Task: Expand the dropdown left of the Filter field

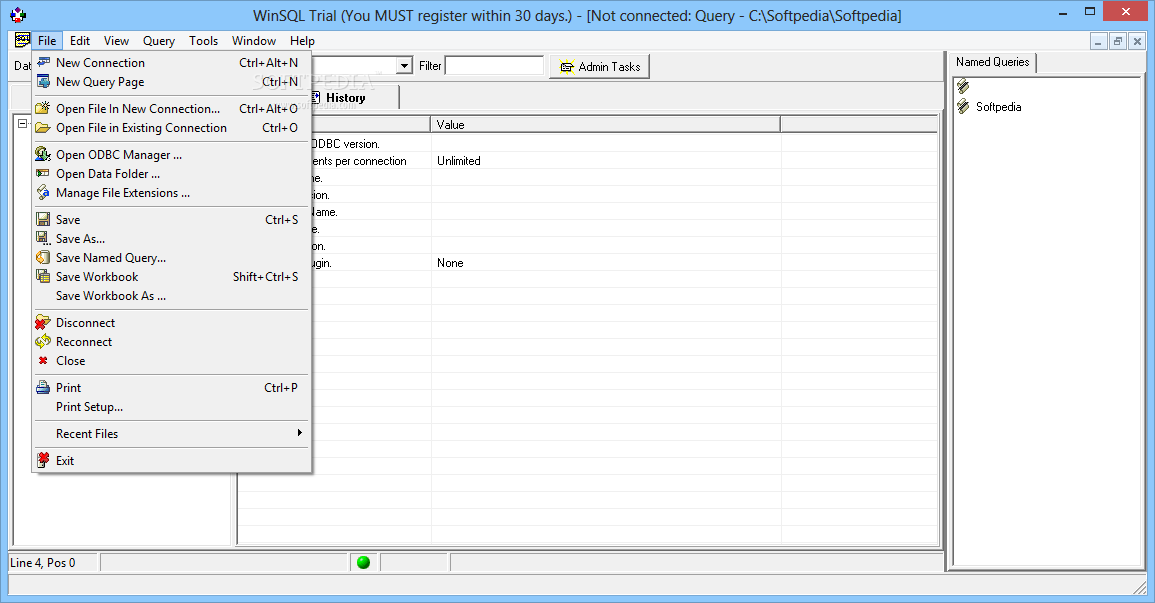Action: 404,66
